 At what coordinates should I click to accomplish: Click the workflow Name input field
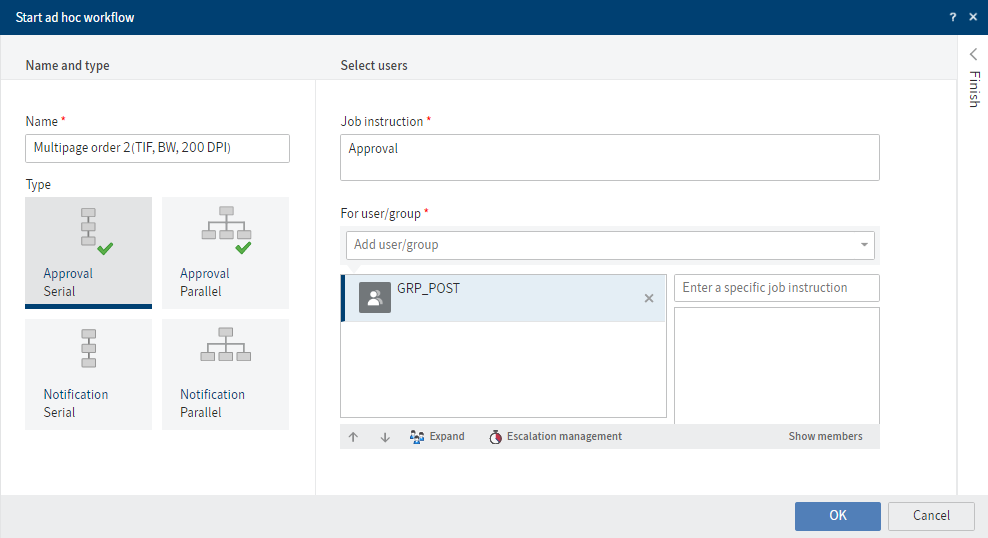157,149
